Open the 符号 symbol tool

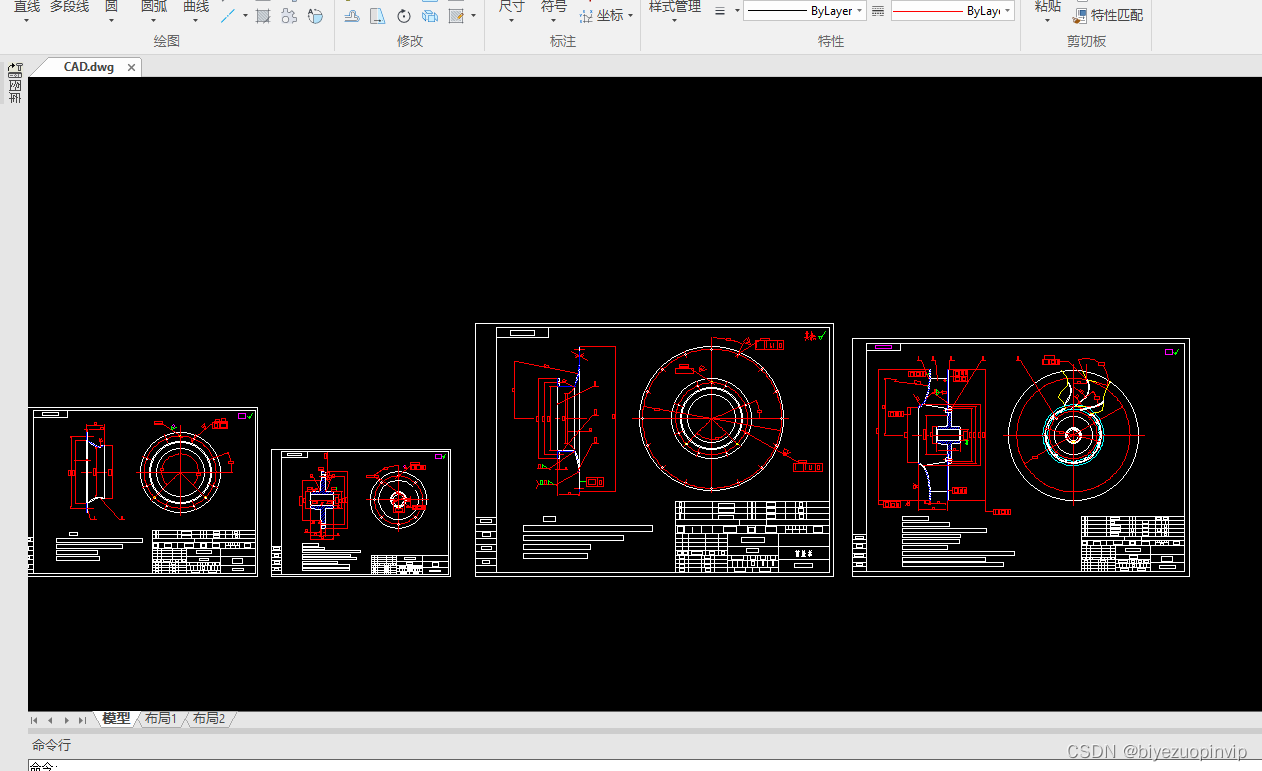click(x=554, y=6)
